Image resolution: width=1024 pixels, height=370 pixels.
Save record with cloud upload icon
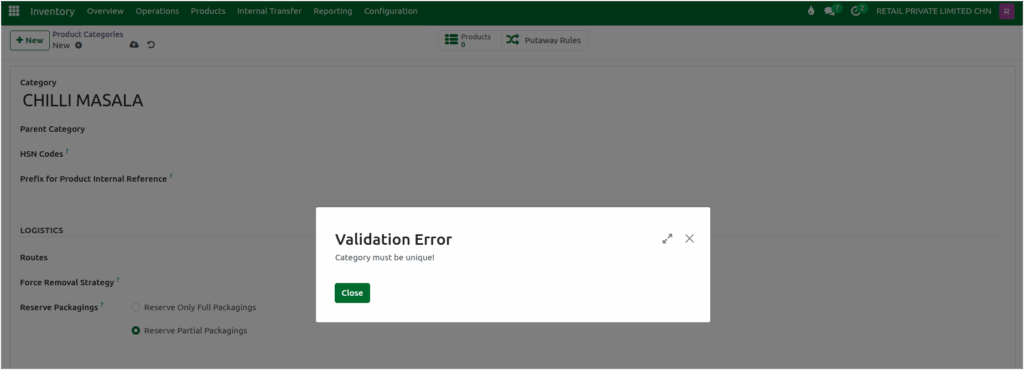[134, 45]
